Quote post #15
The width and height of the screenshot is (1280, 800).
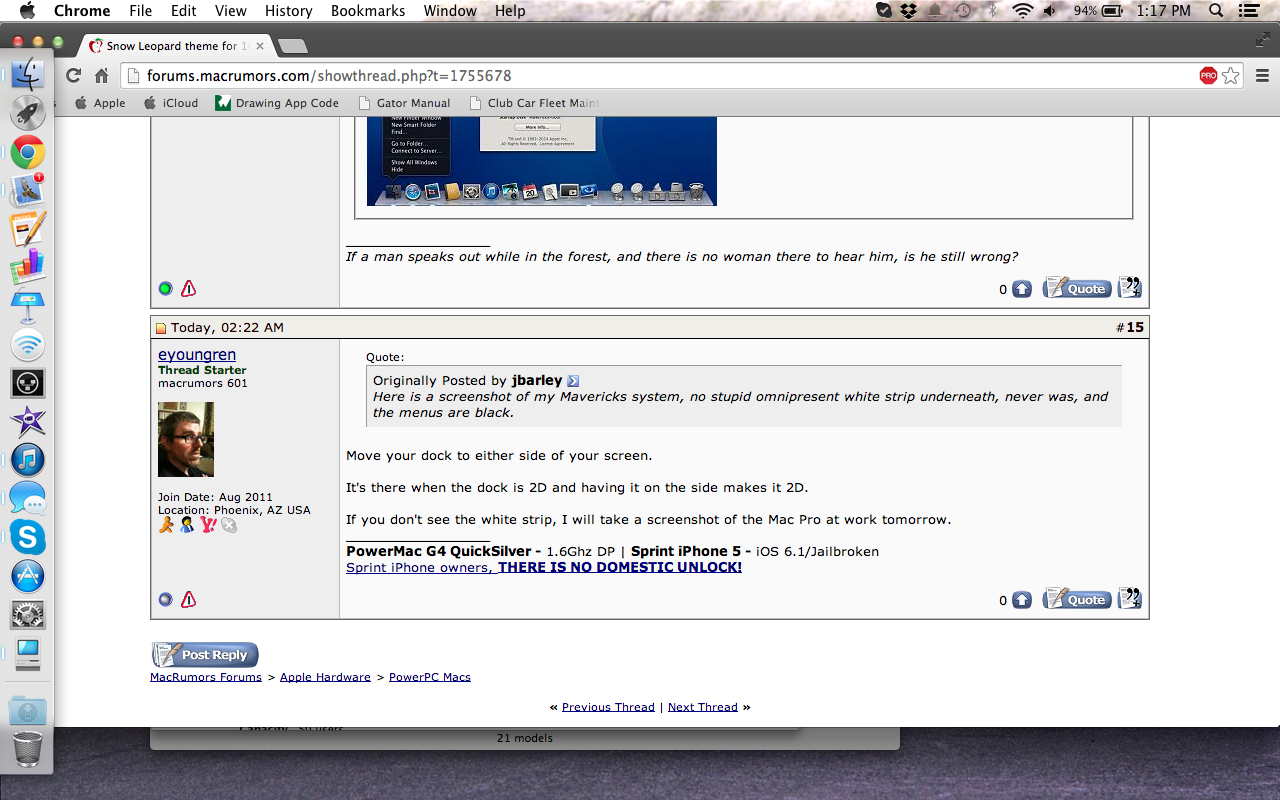(1077, 599)
